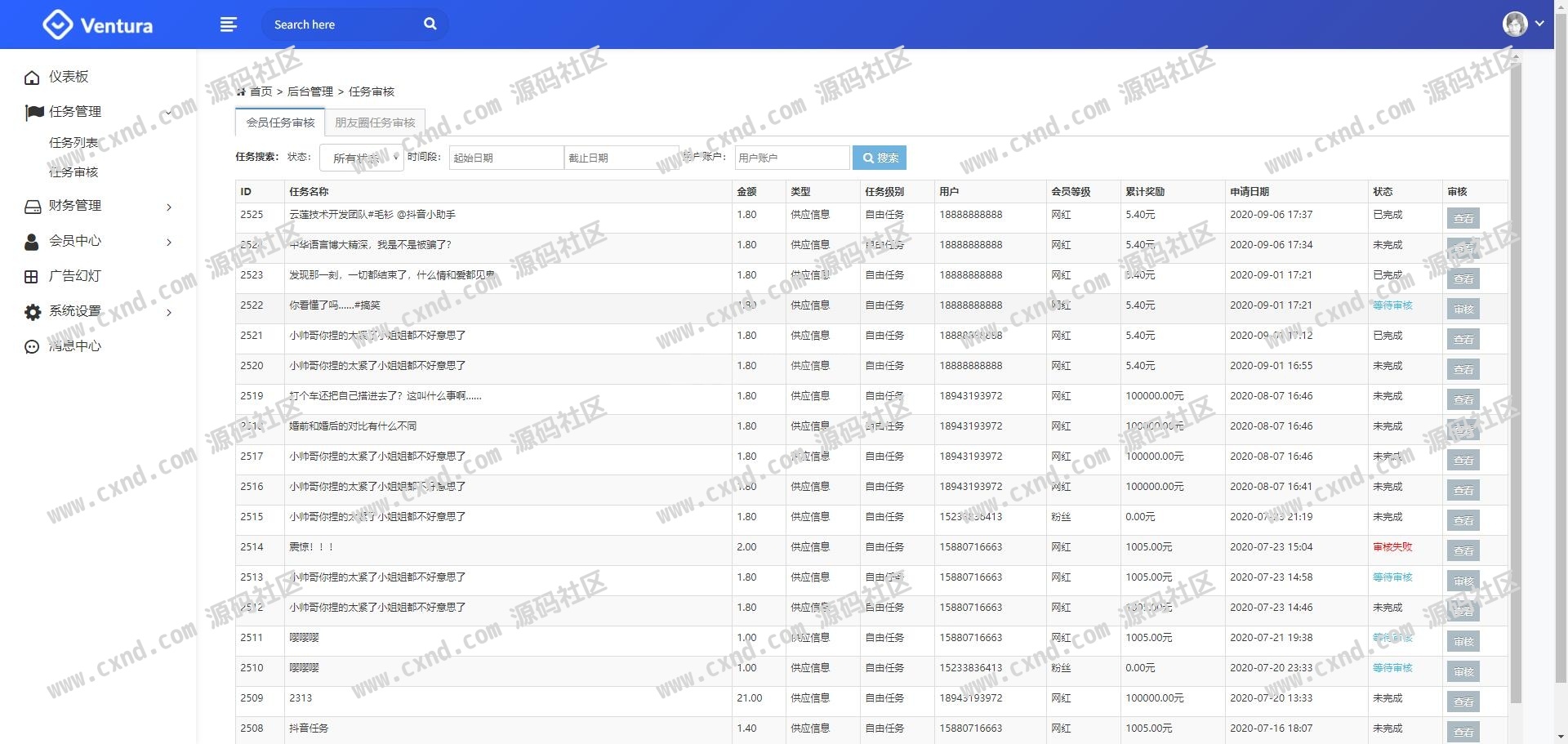Expand the 系统设置 chevron
This screenshot has width=1568, height=744.
pos(169,313)
